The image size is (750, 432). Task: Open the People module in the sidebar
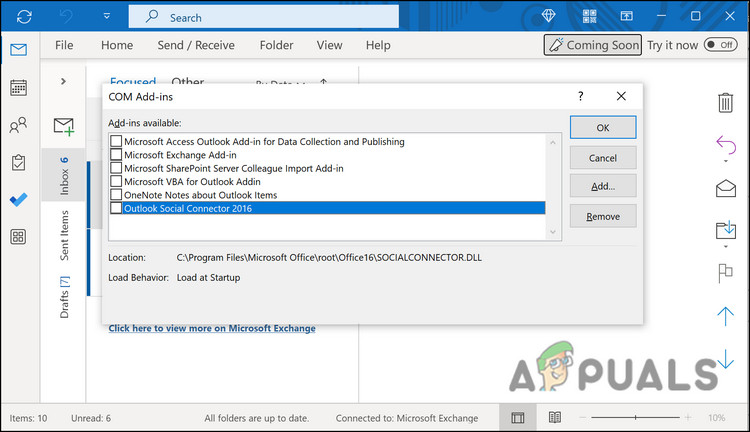pyautogui.click(x=18, y=125)
